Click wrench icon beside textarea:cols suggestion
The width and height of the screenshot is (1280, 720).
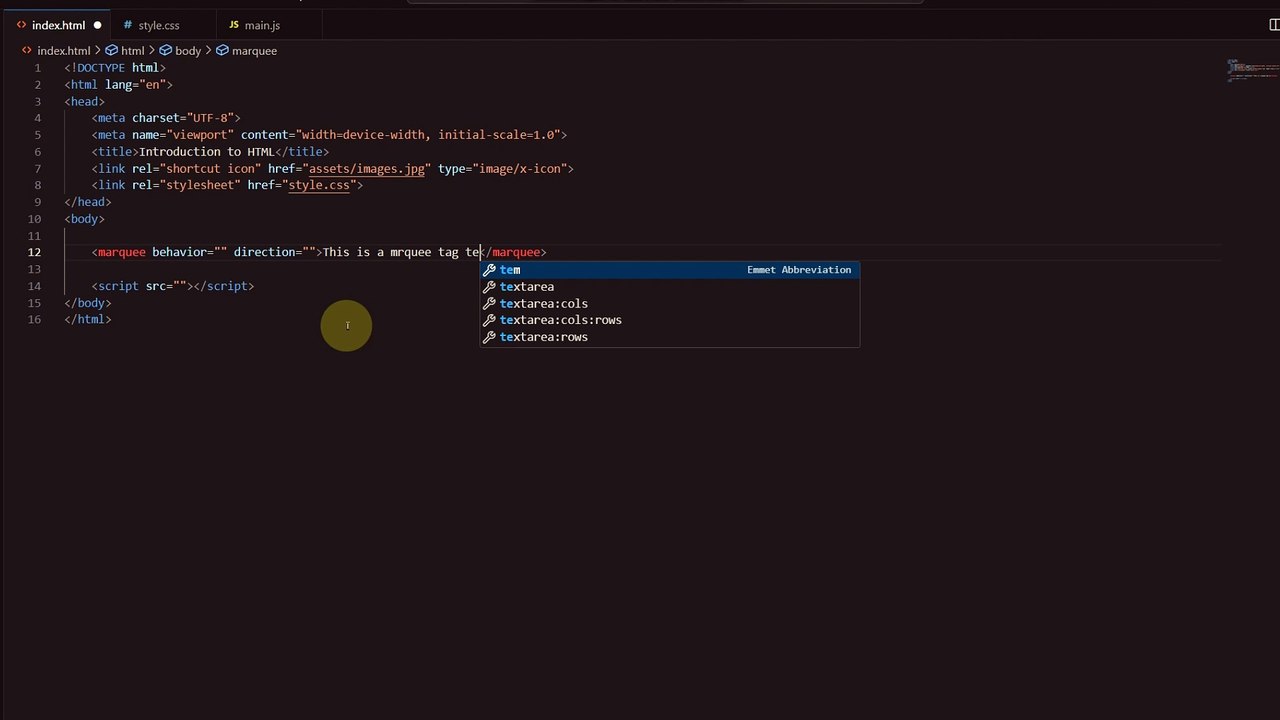(x=489, y=304)
